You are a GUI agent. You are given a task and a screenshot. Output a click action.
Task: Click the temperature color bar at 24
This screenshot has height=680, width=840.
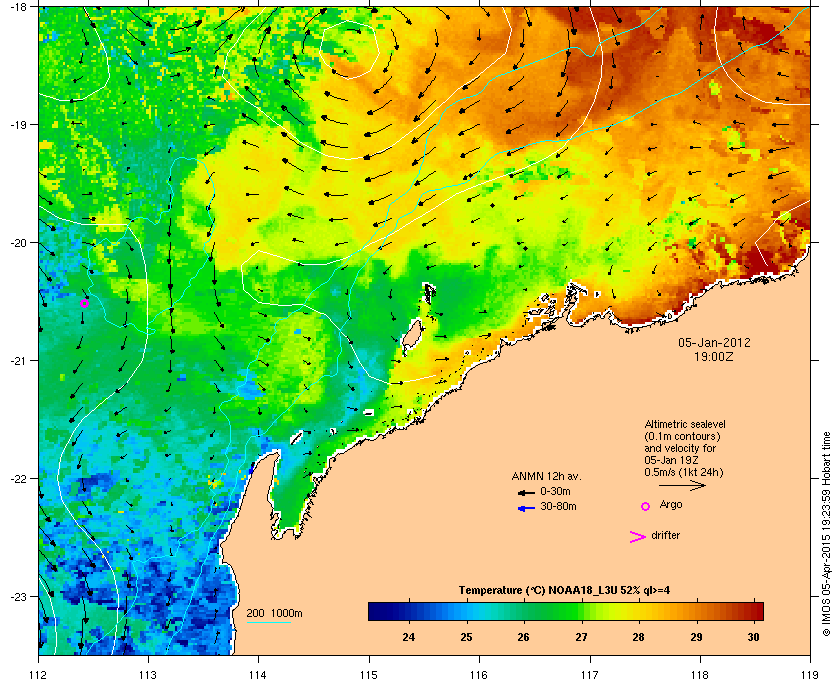point(409,611)
